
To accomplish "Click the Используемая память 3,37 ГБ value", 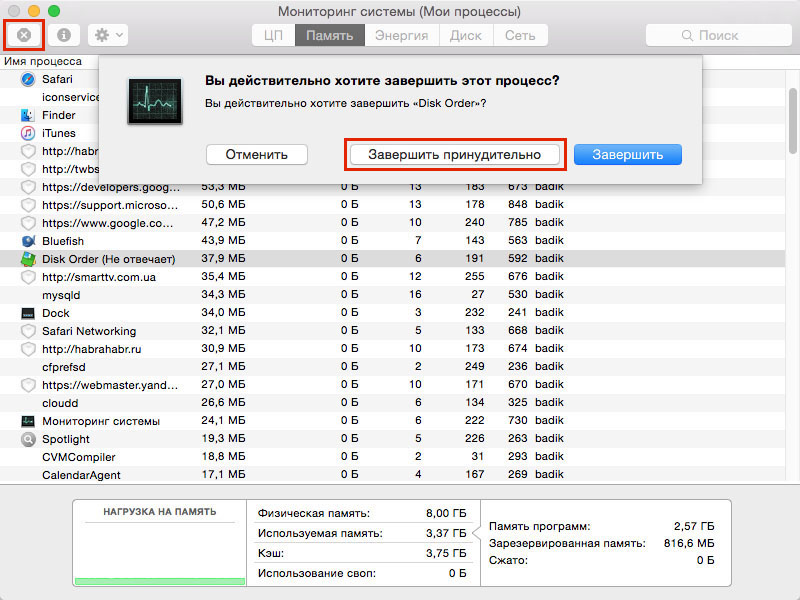I will point(446,533).
